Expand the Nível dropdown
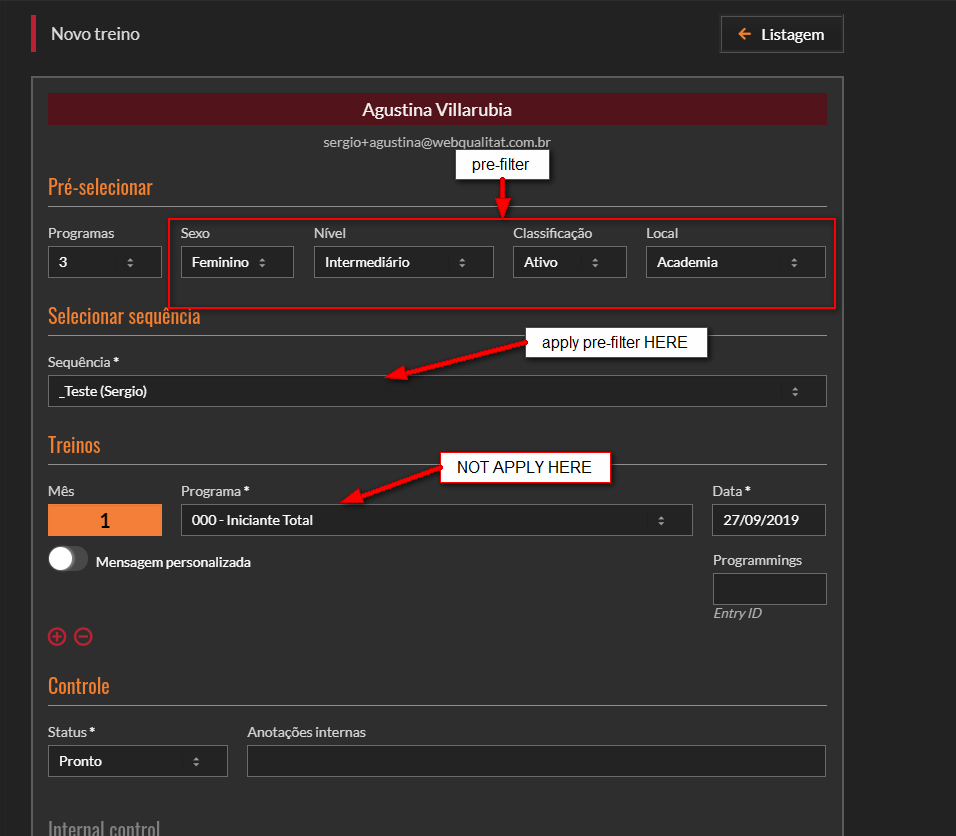Image resolution: width=956 pixels, height=836 pixels. tap(403, 262)
